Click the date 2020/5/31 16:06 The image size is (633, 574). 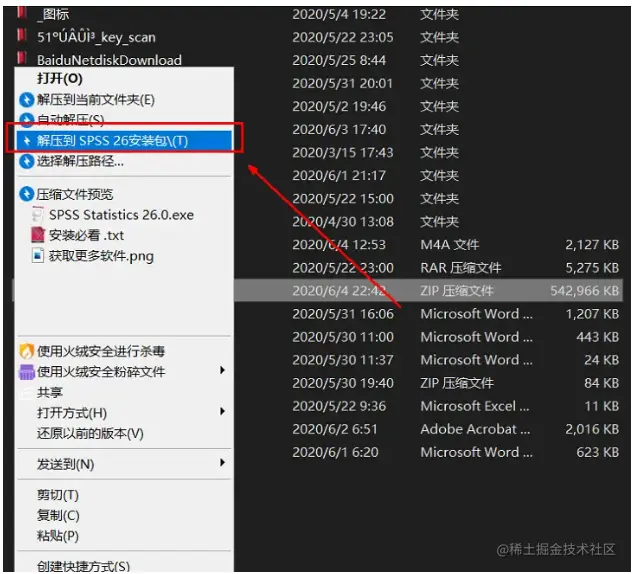pyautogui.click(x=343, y=314)
